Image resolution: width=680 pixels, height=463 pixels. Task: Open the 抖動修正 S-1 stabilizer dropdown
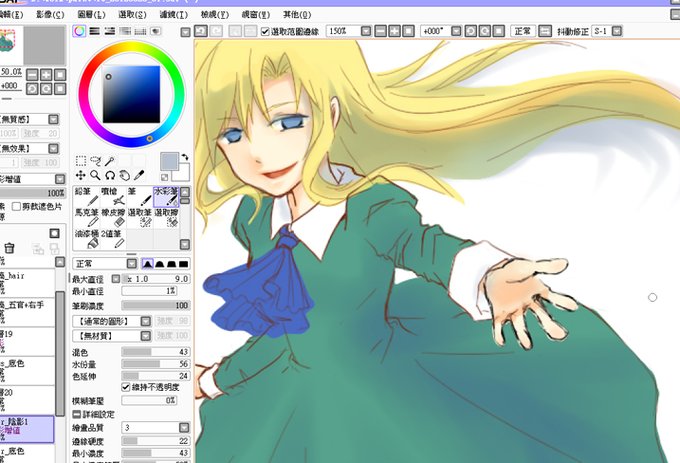click(x=617, y=31)
